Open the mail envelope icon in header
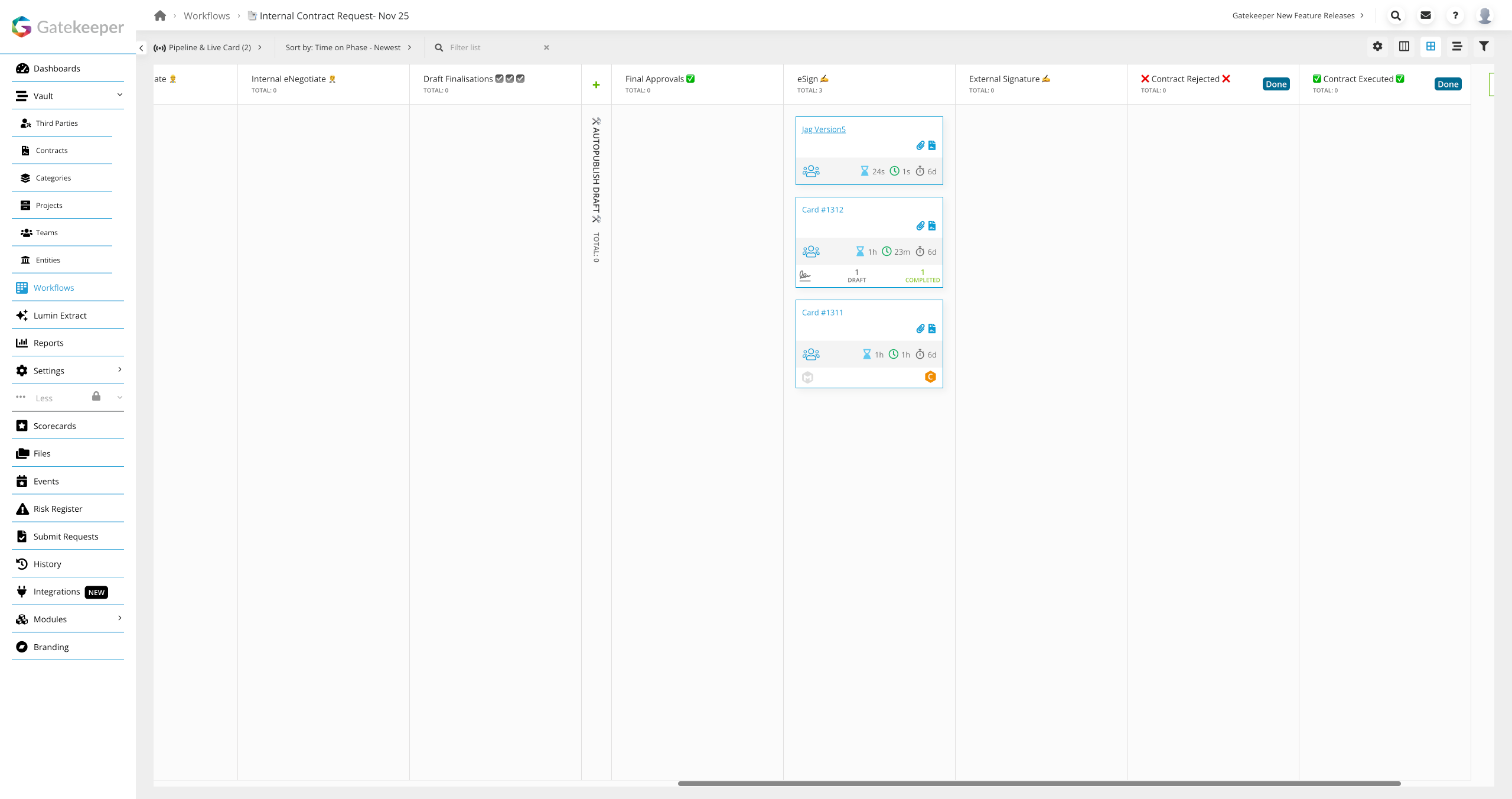 click(1425, 16)
